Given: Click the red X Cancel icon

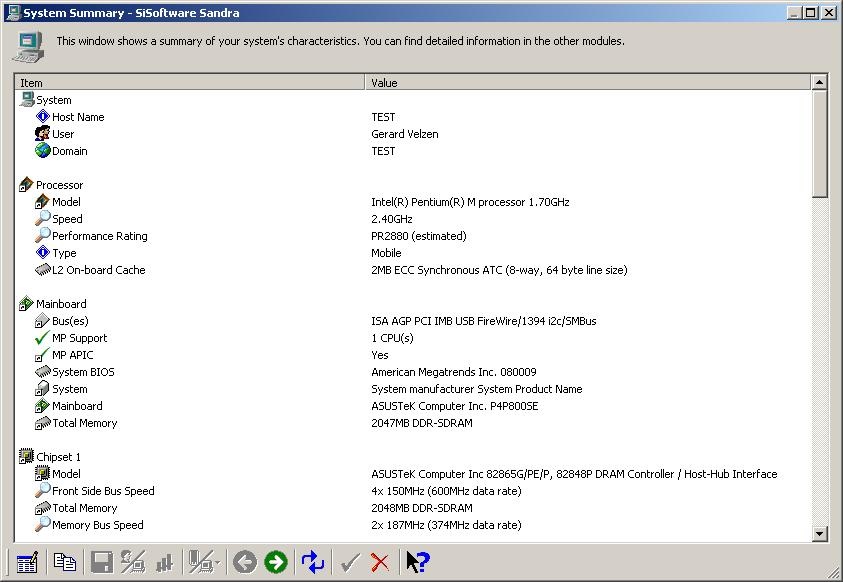Looking at the screenshot, I should tap(380, 563).
